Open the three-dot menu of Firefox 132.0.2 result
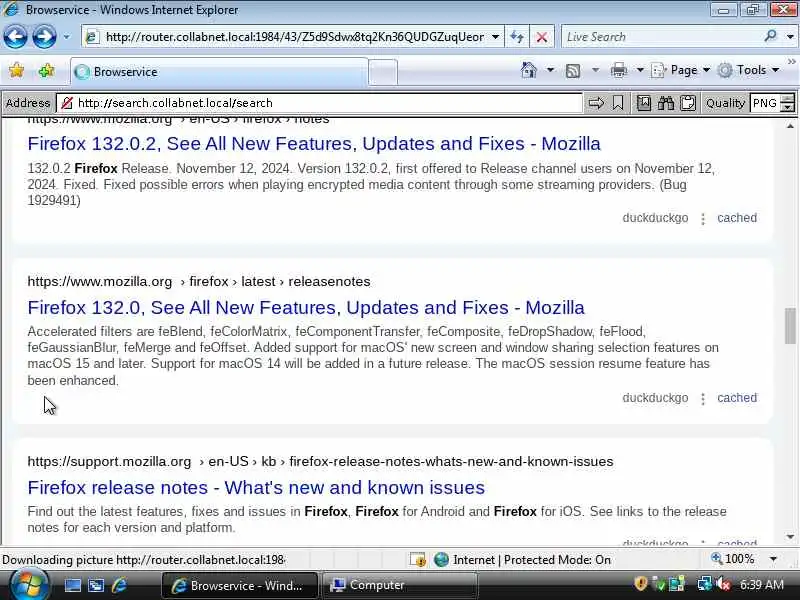800x600 pixels. (x=703, y=219)
